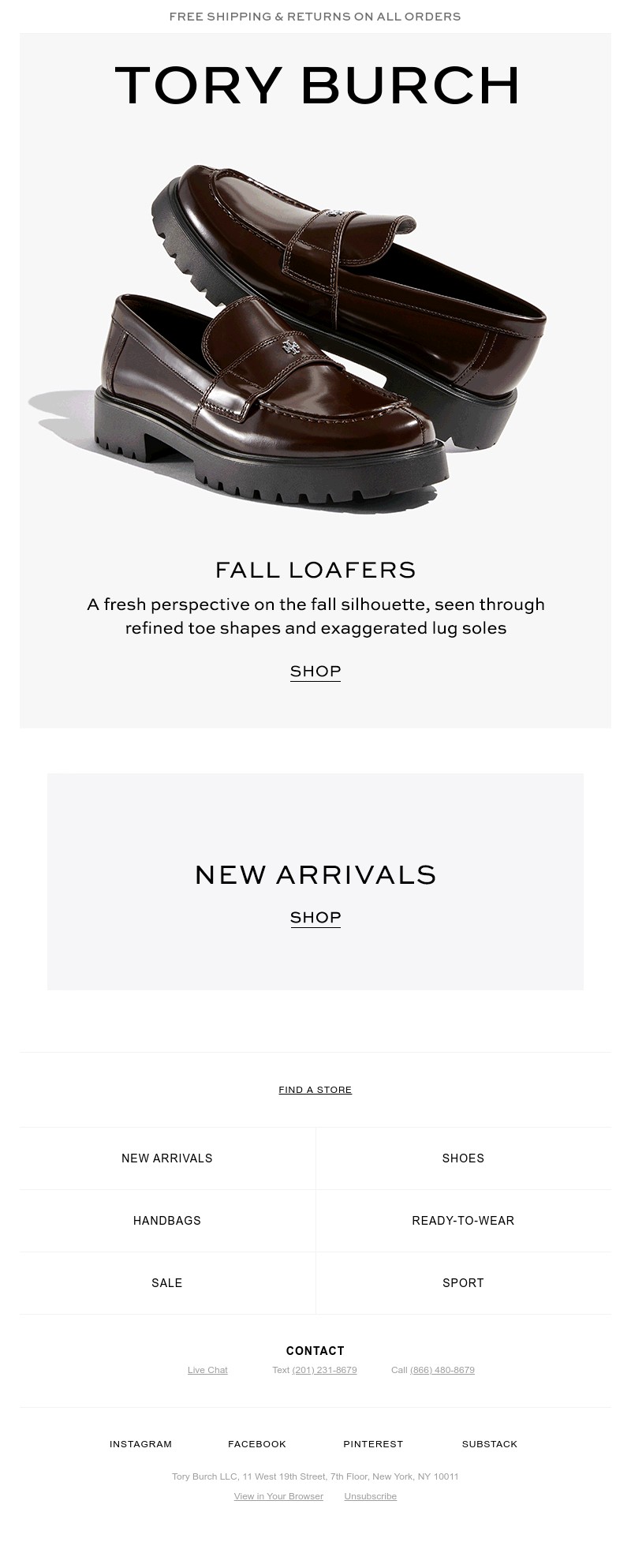Open the Ready-to-Wear category

[x=463, y=1221]
